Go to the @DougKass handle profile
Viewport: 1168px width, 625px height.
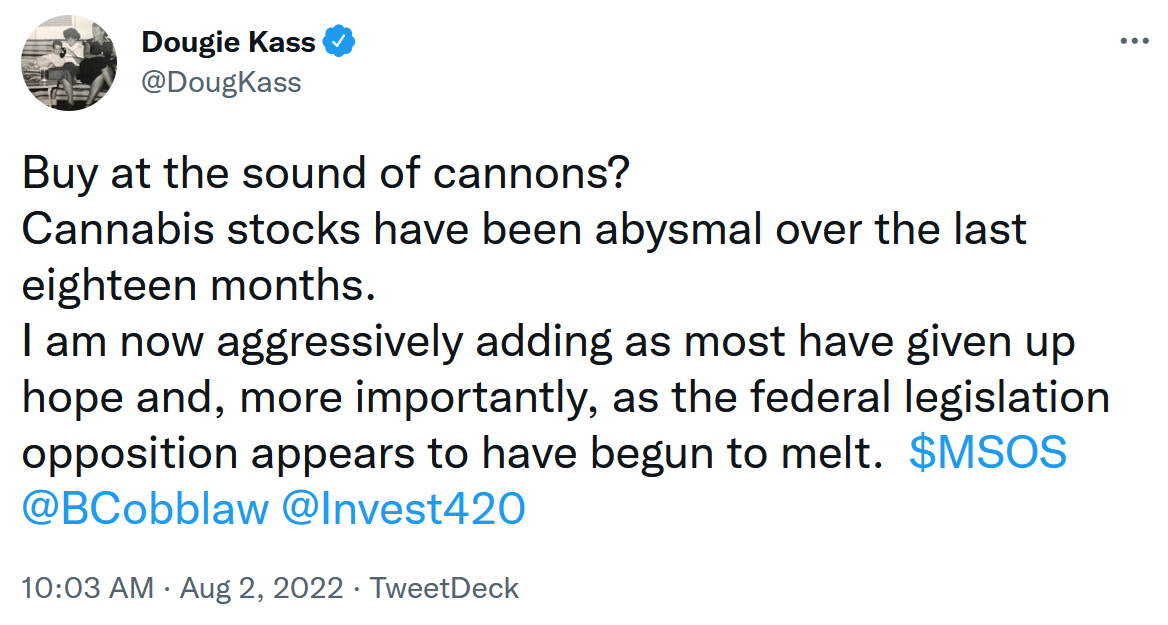click(x=221, y=82)
